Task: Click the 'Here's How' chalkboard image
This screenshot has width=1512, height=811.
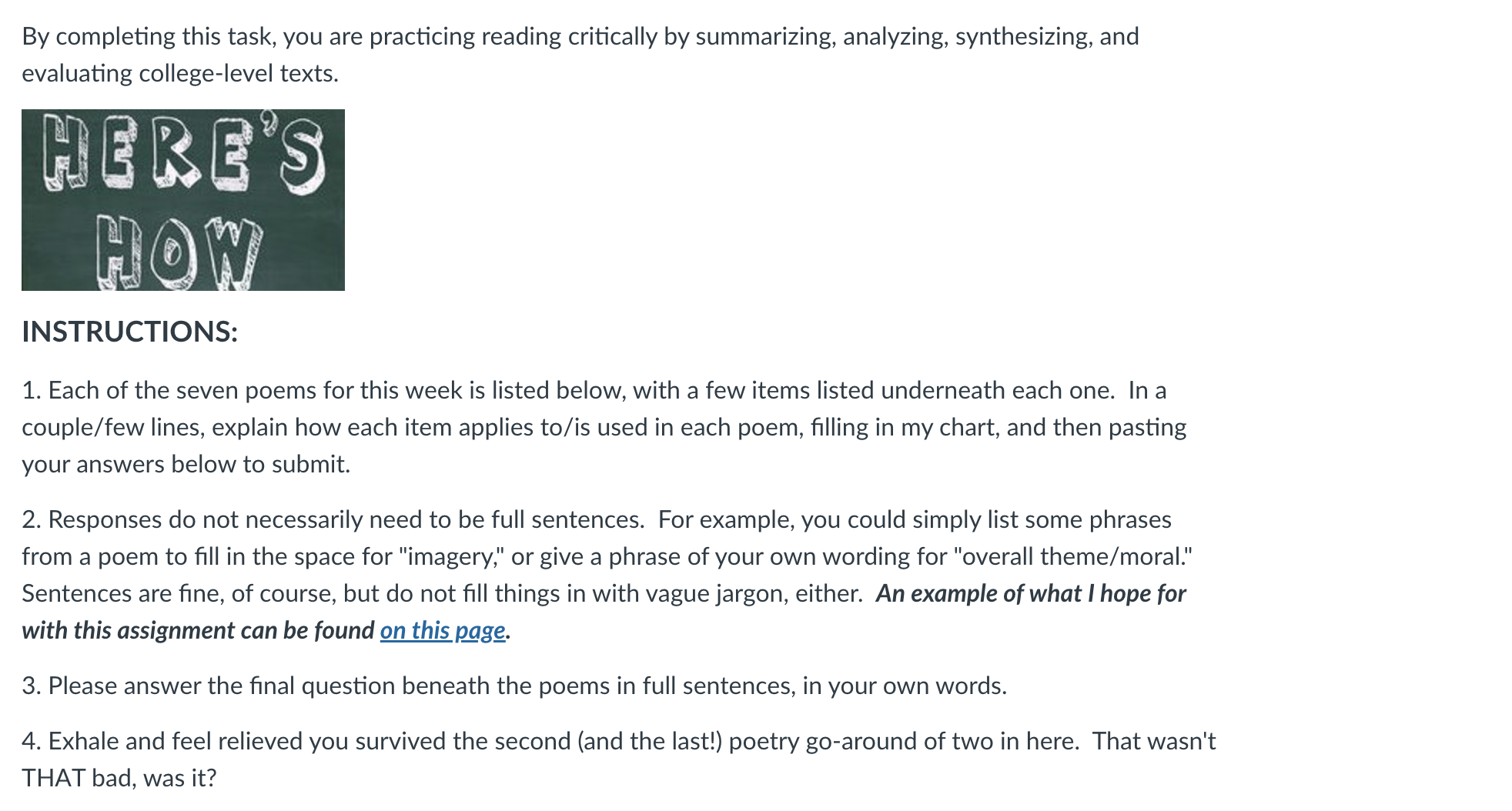Action: 183,200
